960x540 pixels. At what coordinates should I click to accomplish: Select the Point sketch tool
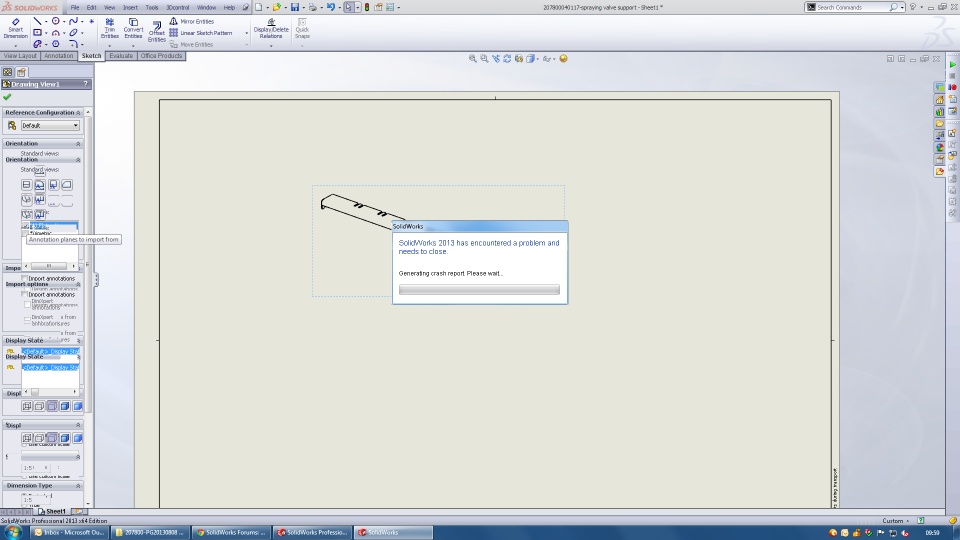pos(91,21)
